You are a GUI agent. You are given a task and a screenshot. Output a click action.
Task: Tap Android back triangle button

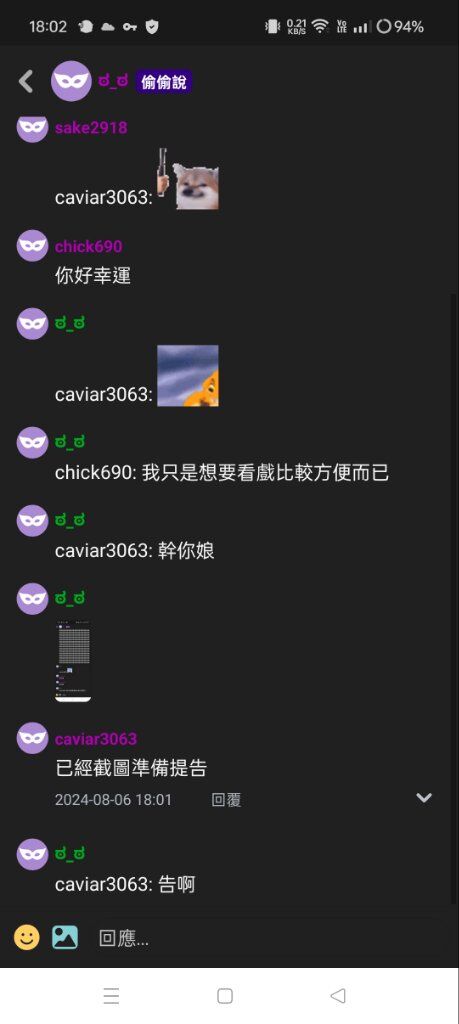coord(338,995)
